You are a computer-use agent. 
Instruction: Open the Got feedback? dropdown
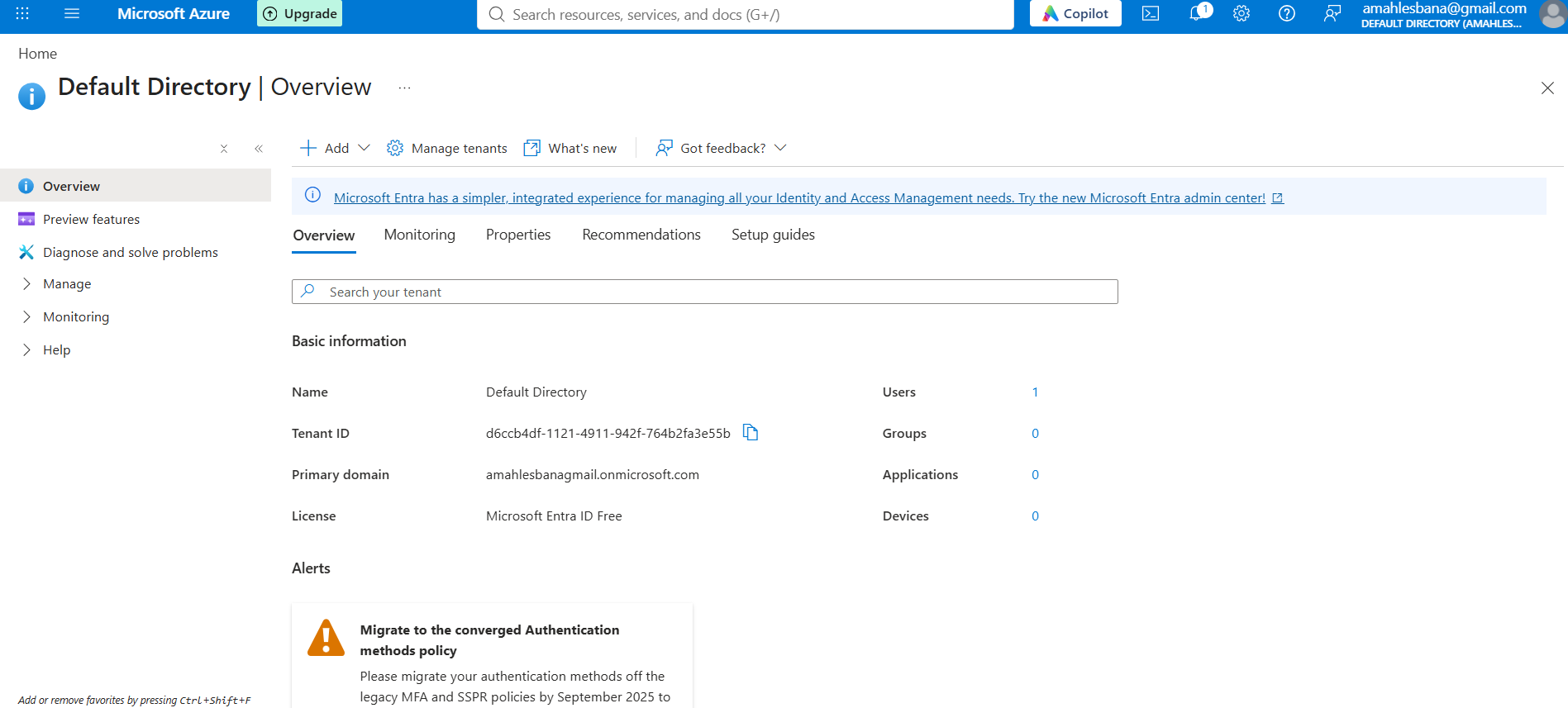[721, 148]
